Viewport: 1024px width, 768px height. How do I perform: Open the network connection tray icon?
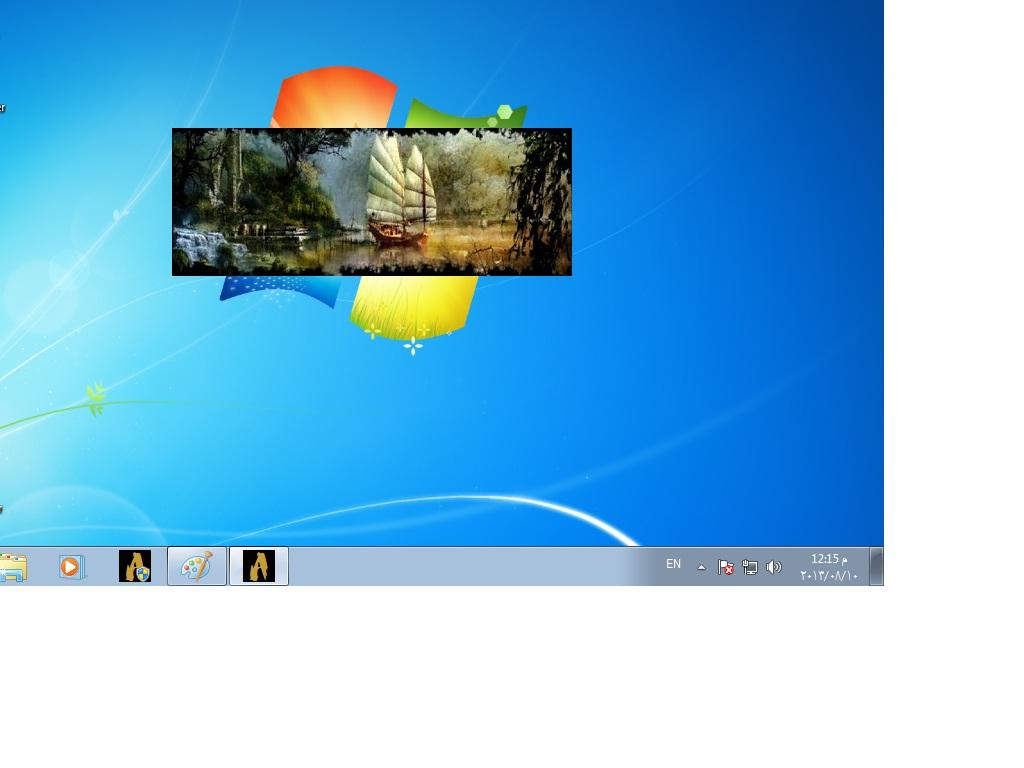click(750, 567)
